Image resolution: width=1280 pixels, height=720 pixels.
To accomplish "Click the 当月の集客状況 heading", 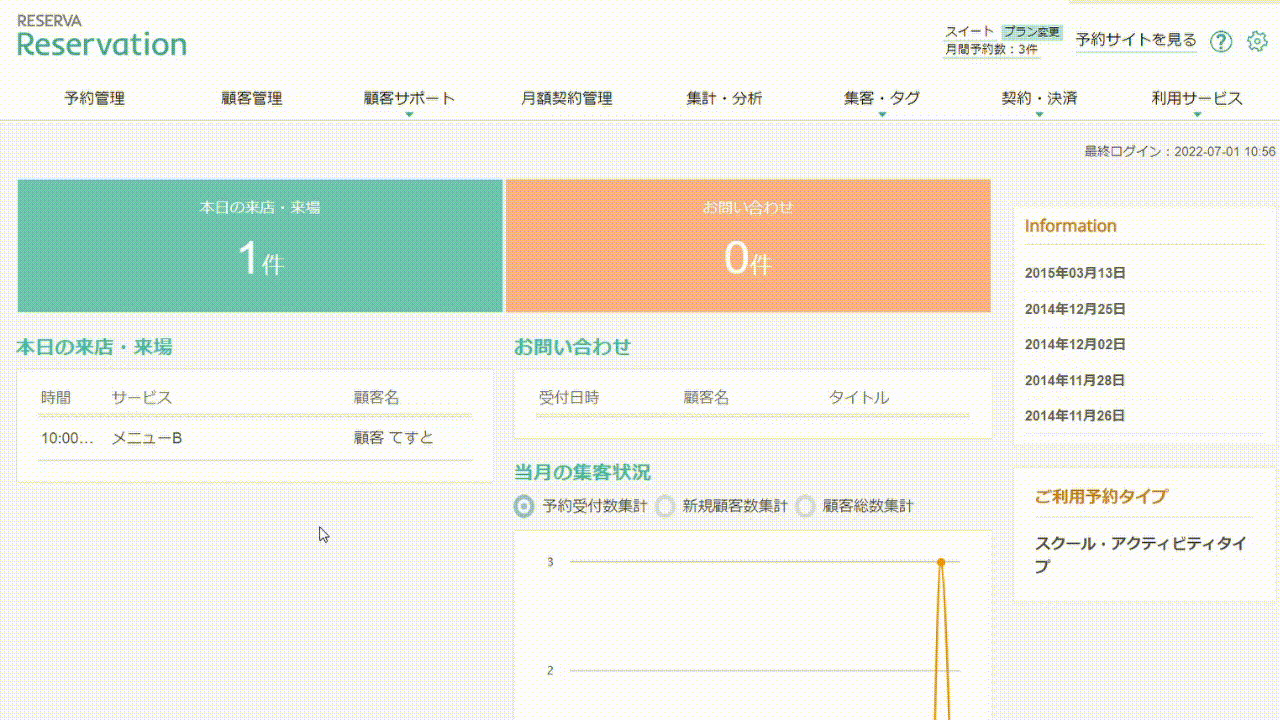I will (582, 472).
